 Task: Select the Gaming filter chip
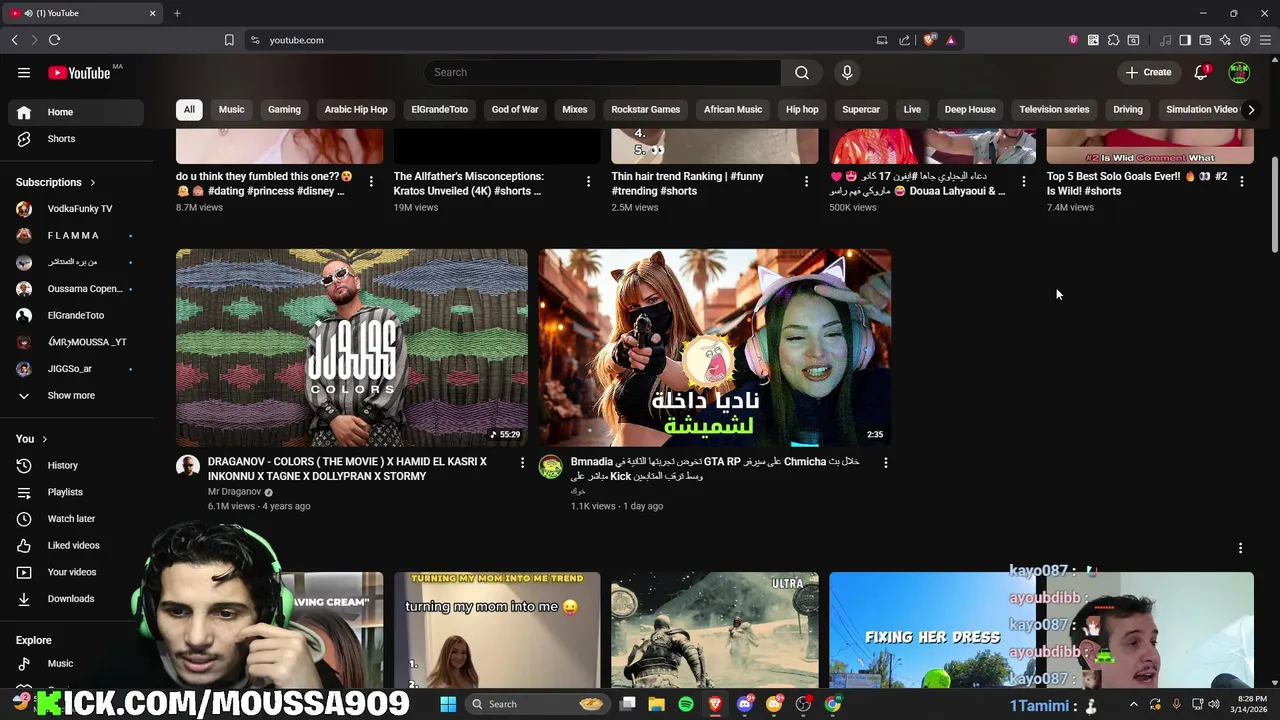[x=284, y=109]
